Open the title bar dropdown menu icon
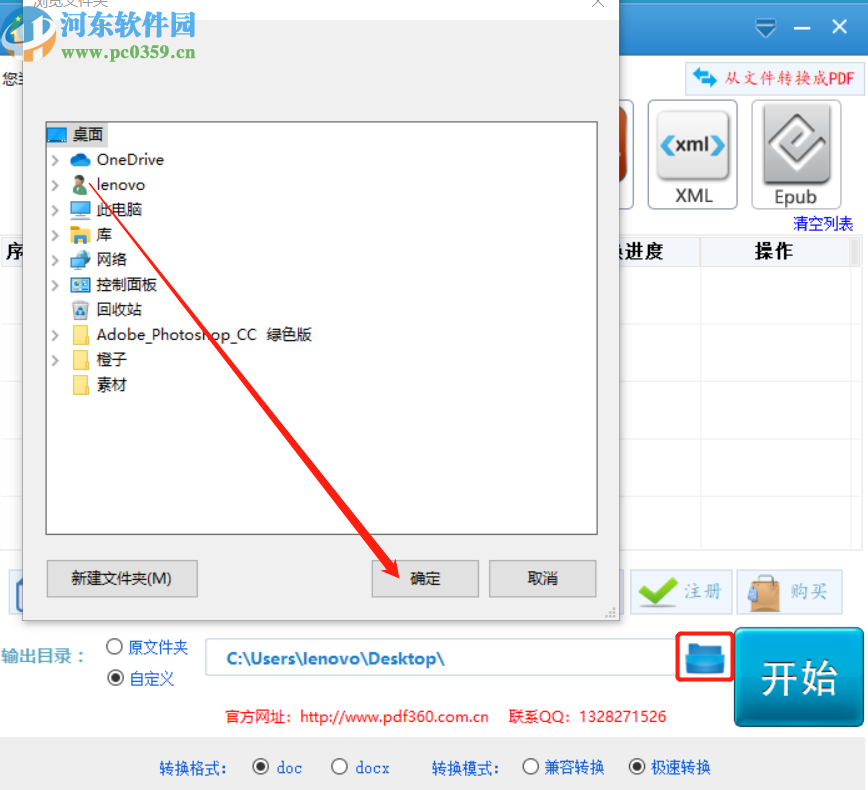Image resolution: width=868 pixels, height=790 pixels. point(766,27)
